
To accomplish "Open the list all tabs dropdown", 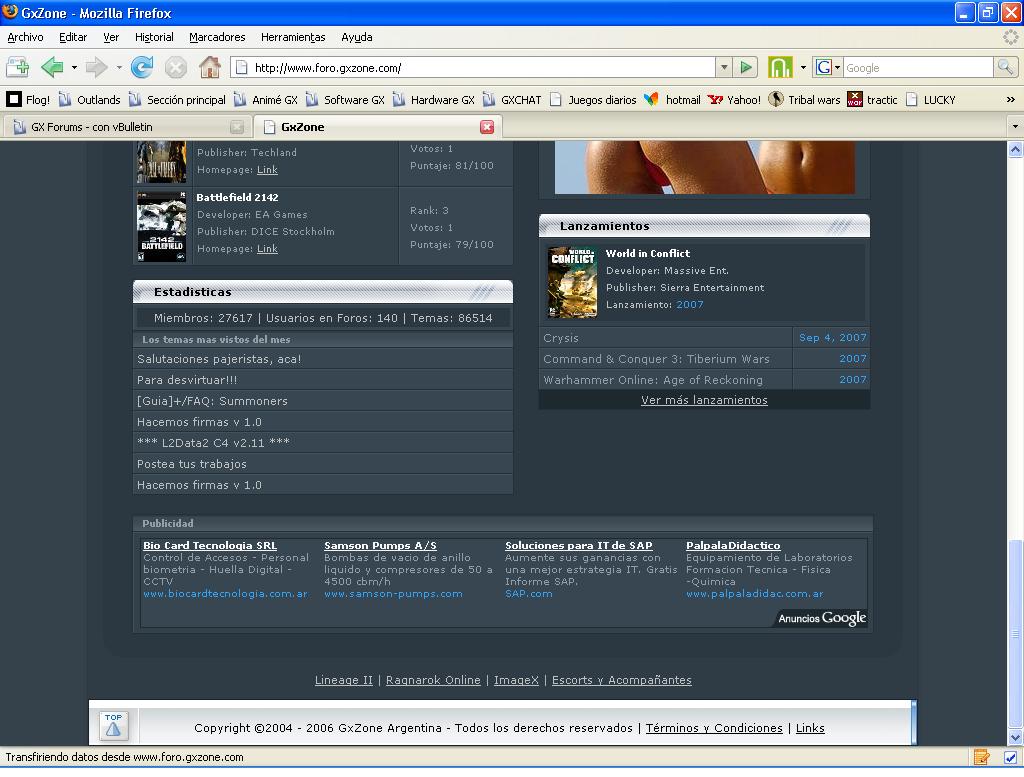I will click(x=1014, y=127).
